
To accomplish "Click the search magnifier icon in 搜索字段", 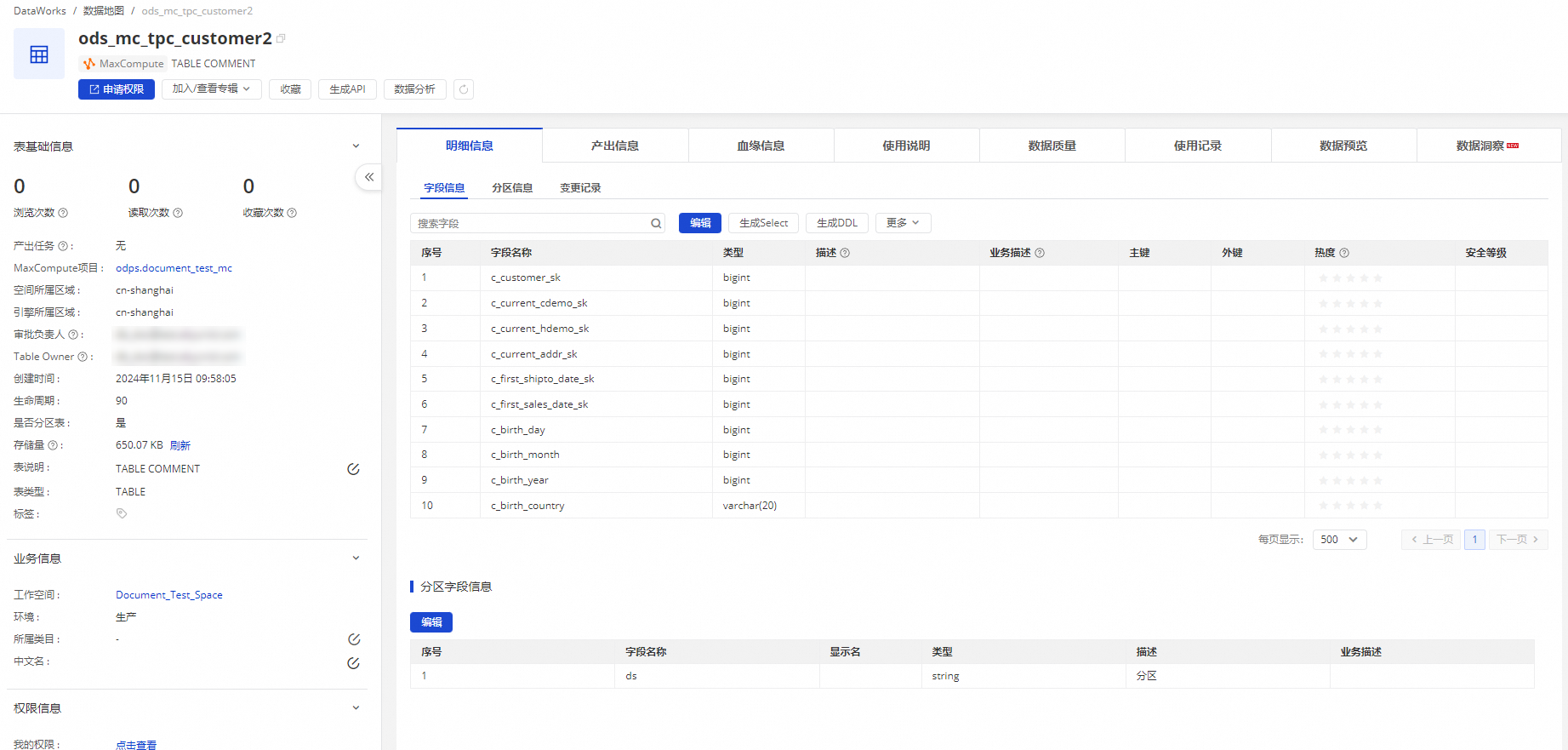I will (656, 224).
